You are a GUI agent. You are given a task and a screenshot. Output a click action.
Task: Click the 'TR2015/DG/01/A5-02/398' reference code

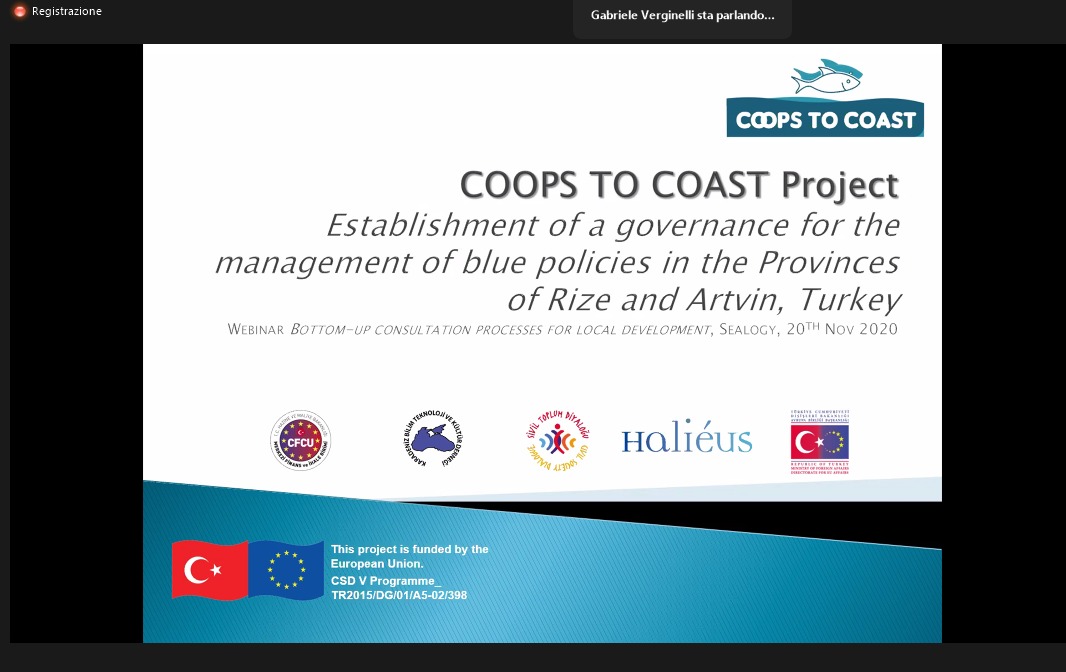399,595
